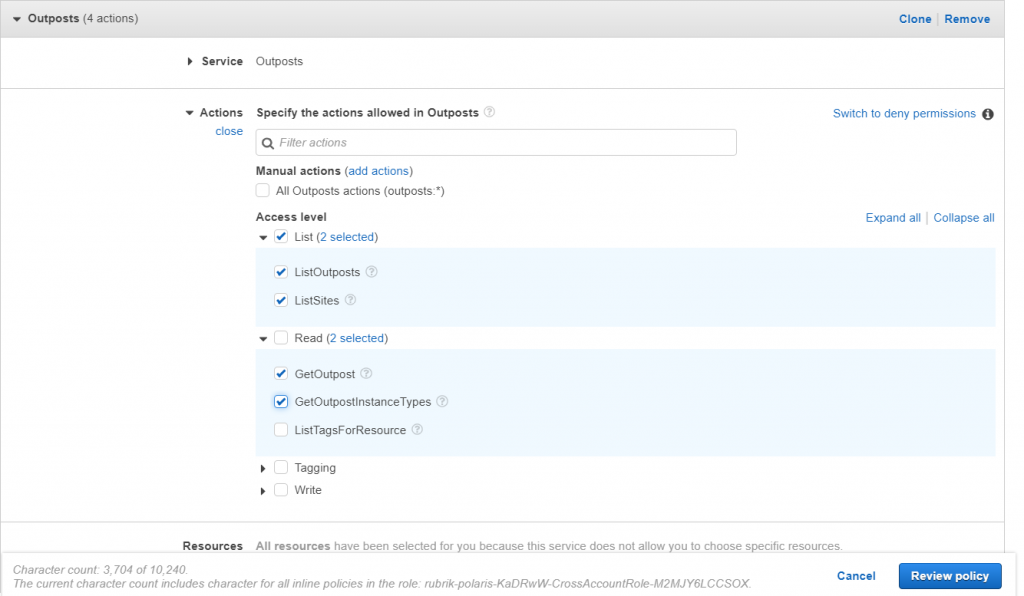Click the Review policy button

click(x=950, y=576)
